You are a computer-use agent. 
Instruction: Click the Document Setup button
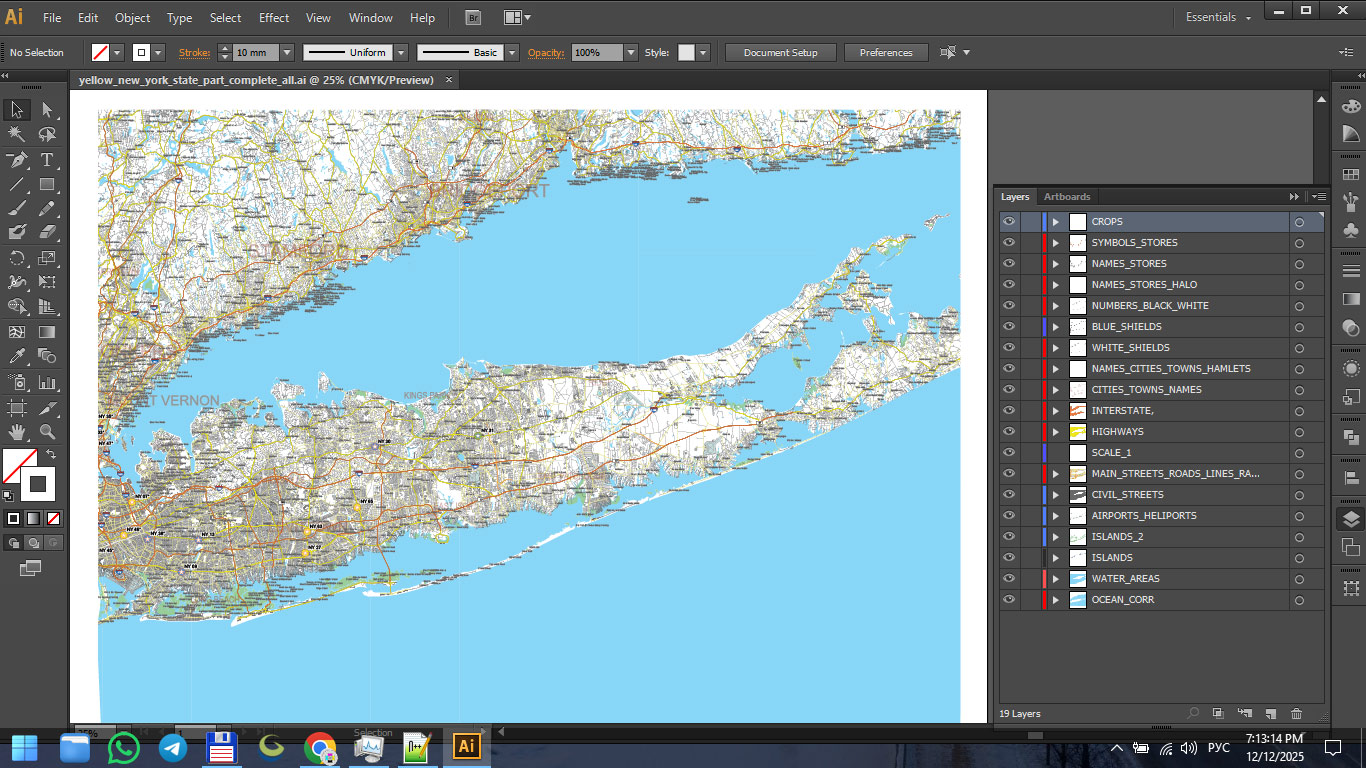[x=780, y=53]
